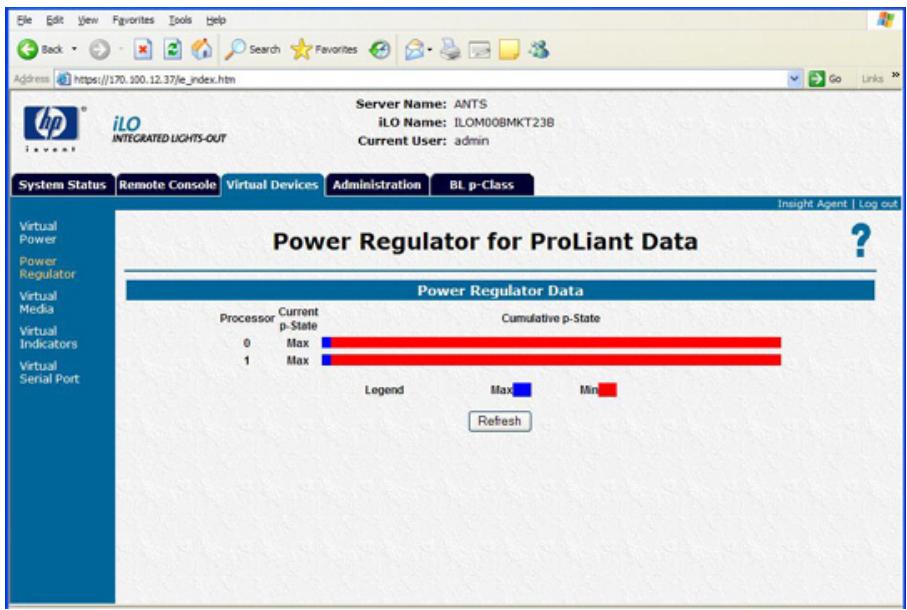Go to Home page icon
This screenshot has width=907, height=610.
202,50
